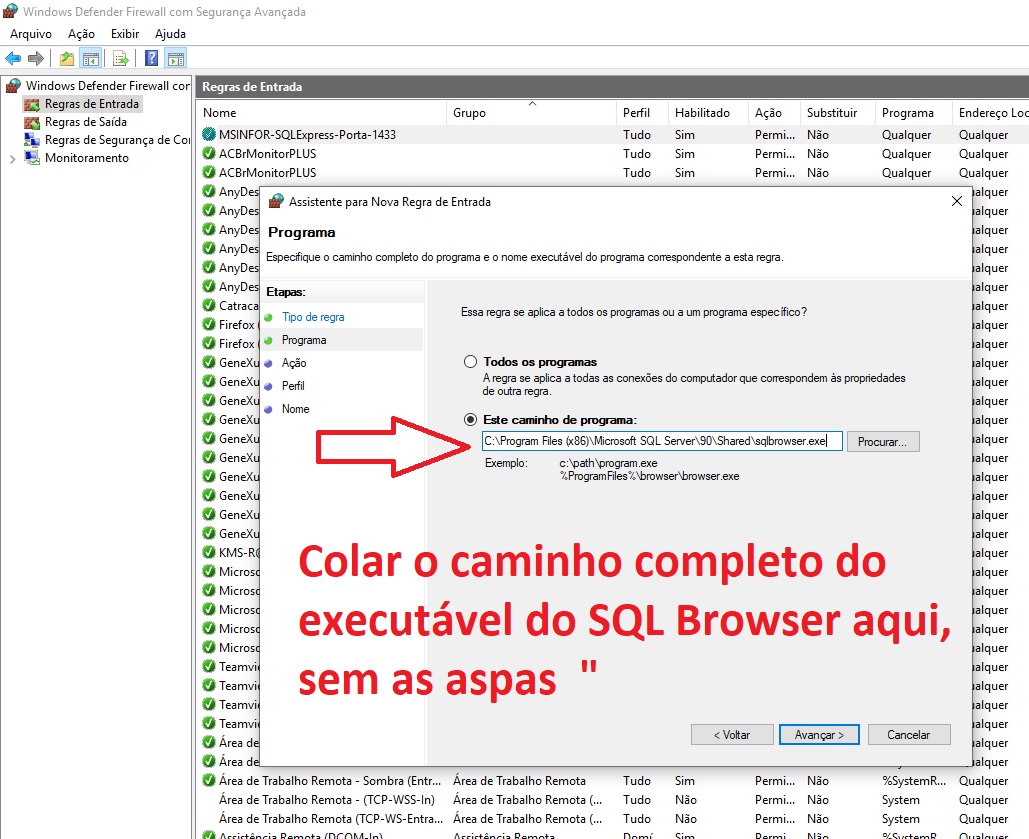Viewport: 1029px width, 839px height.
Task: Click the firewall icon in the main title bar
Action: pos(10,11)
